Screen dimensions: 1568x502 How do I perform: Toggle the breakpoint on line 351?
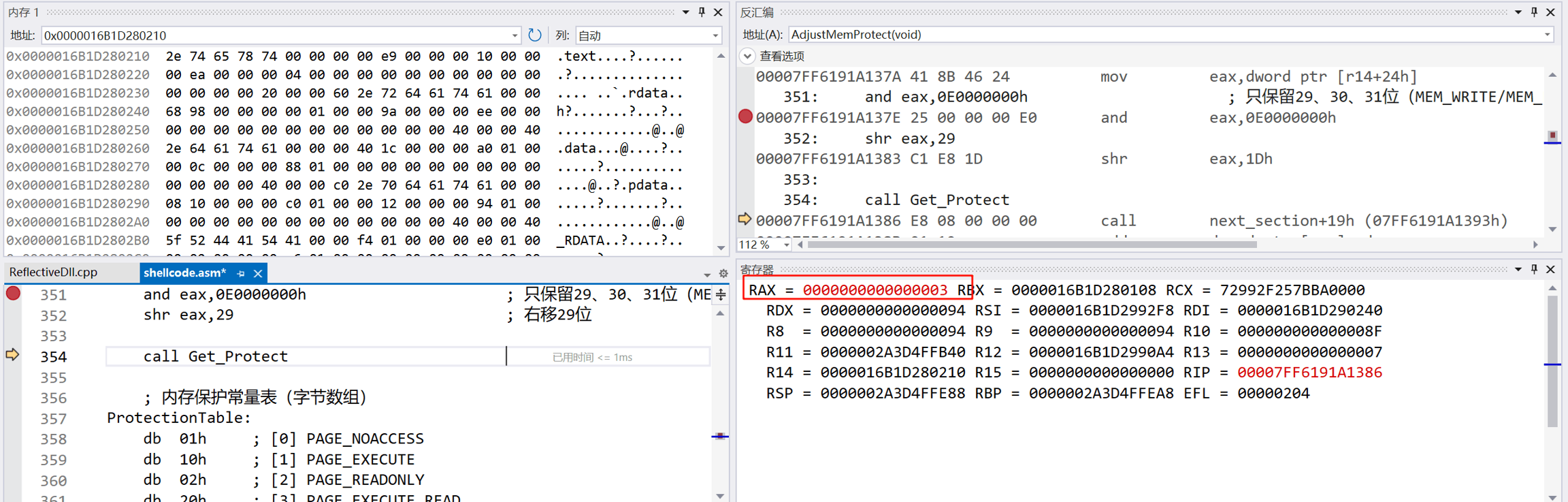tap(13, 294)
